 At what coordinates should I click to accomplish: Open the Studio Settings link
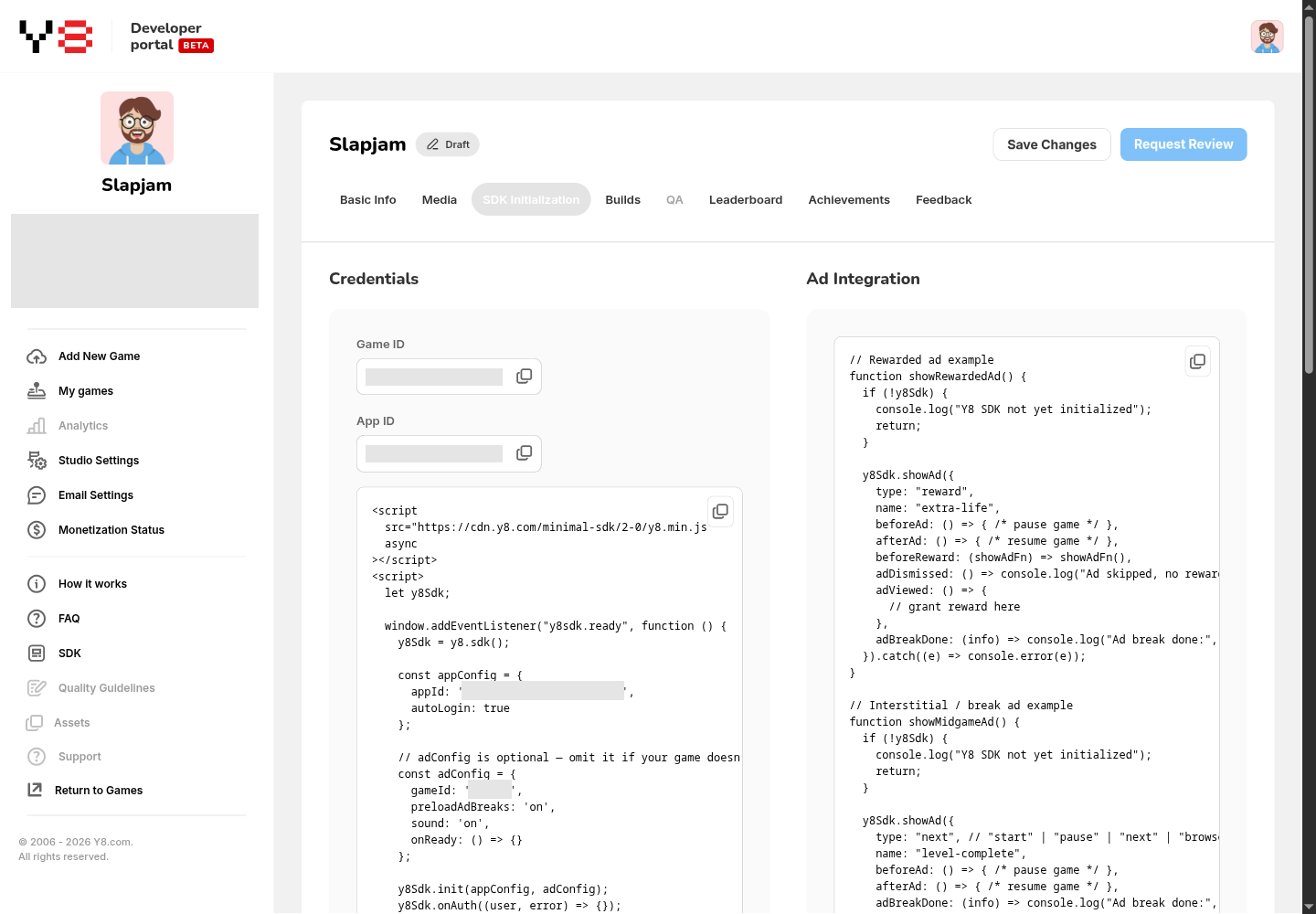99,461
